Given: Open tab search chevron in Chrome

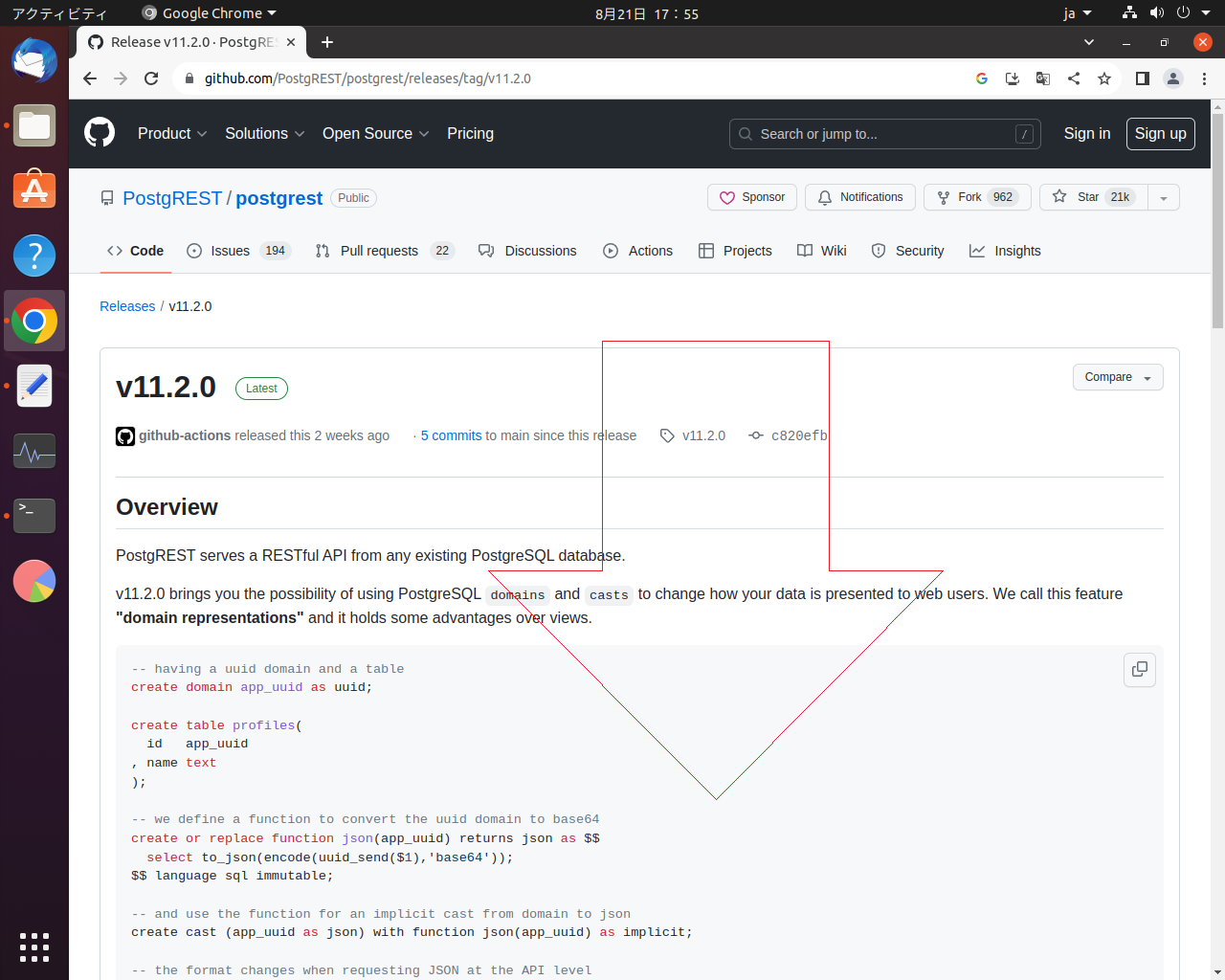Looking at the screenshot, I should (1089, 42).
